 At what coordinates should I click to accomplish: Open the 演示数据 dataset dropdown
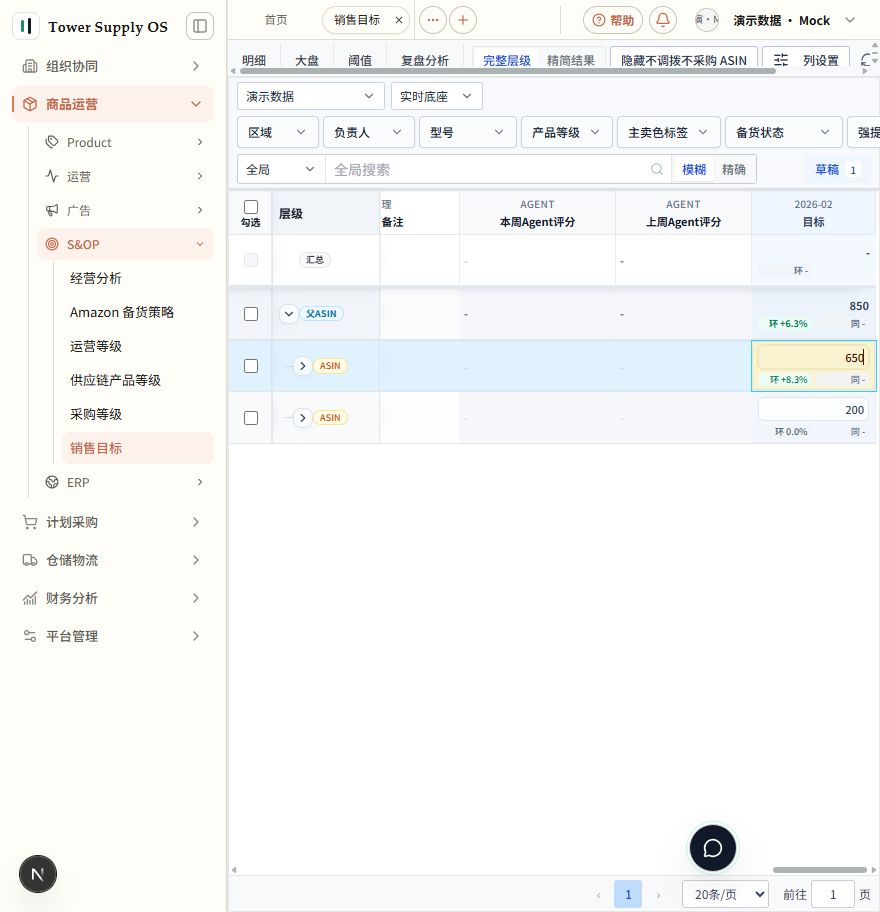point(311,96)
